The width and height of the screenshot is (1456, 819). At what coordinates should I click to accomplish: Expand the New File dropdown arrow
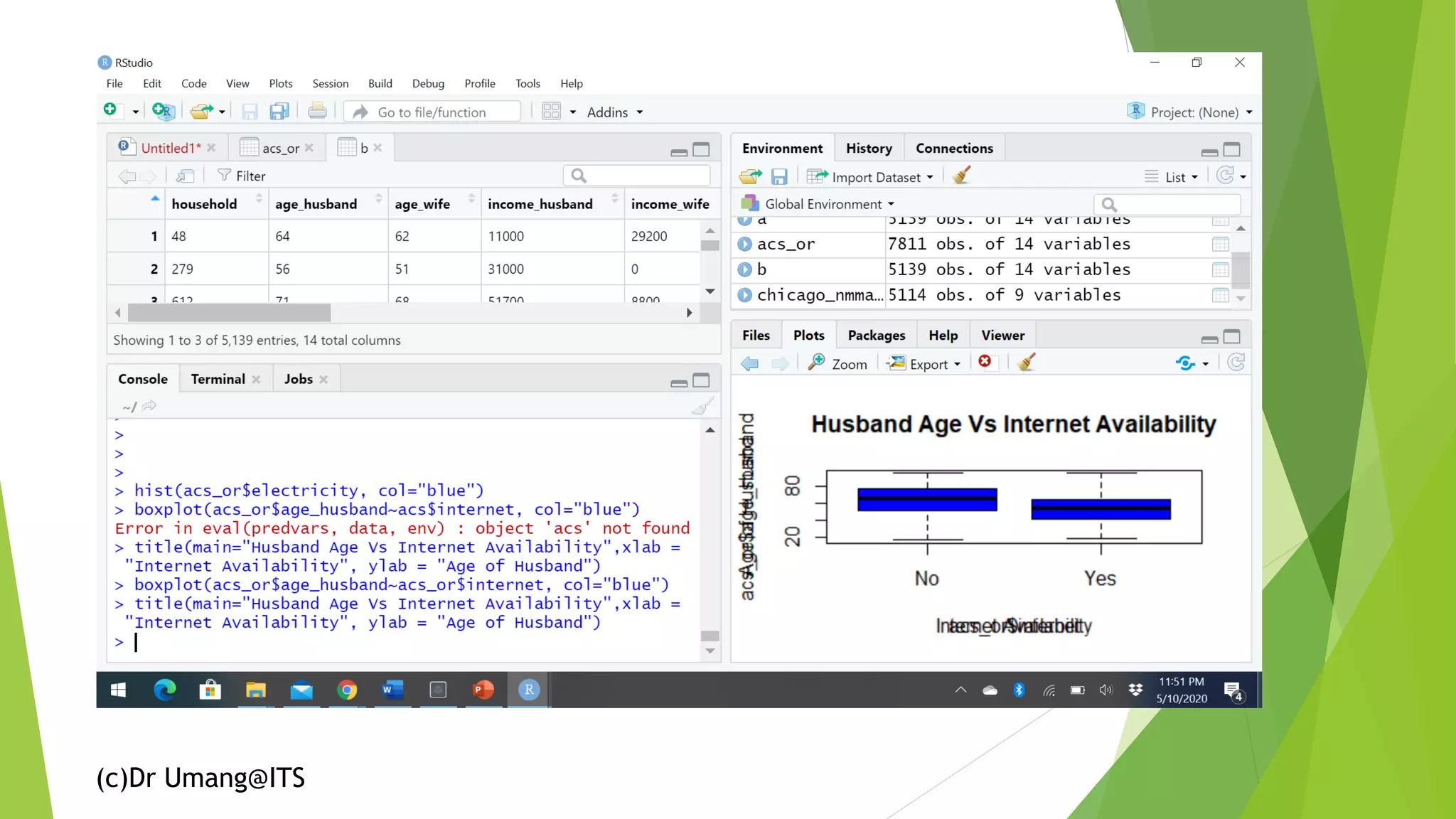tap(135, 112)
